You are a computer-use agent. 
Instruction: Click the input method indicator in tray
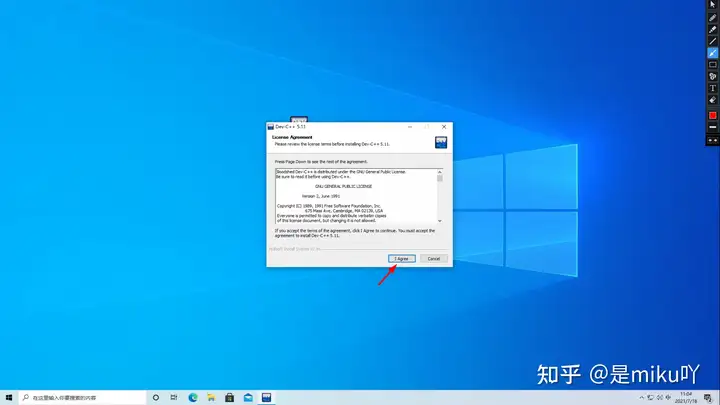668,398
